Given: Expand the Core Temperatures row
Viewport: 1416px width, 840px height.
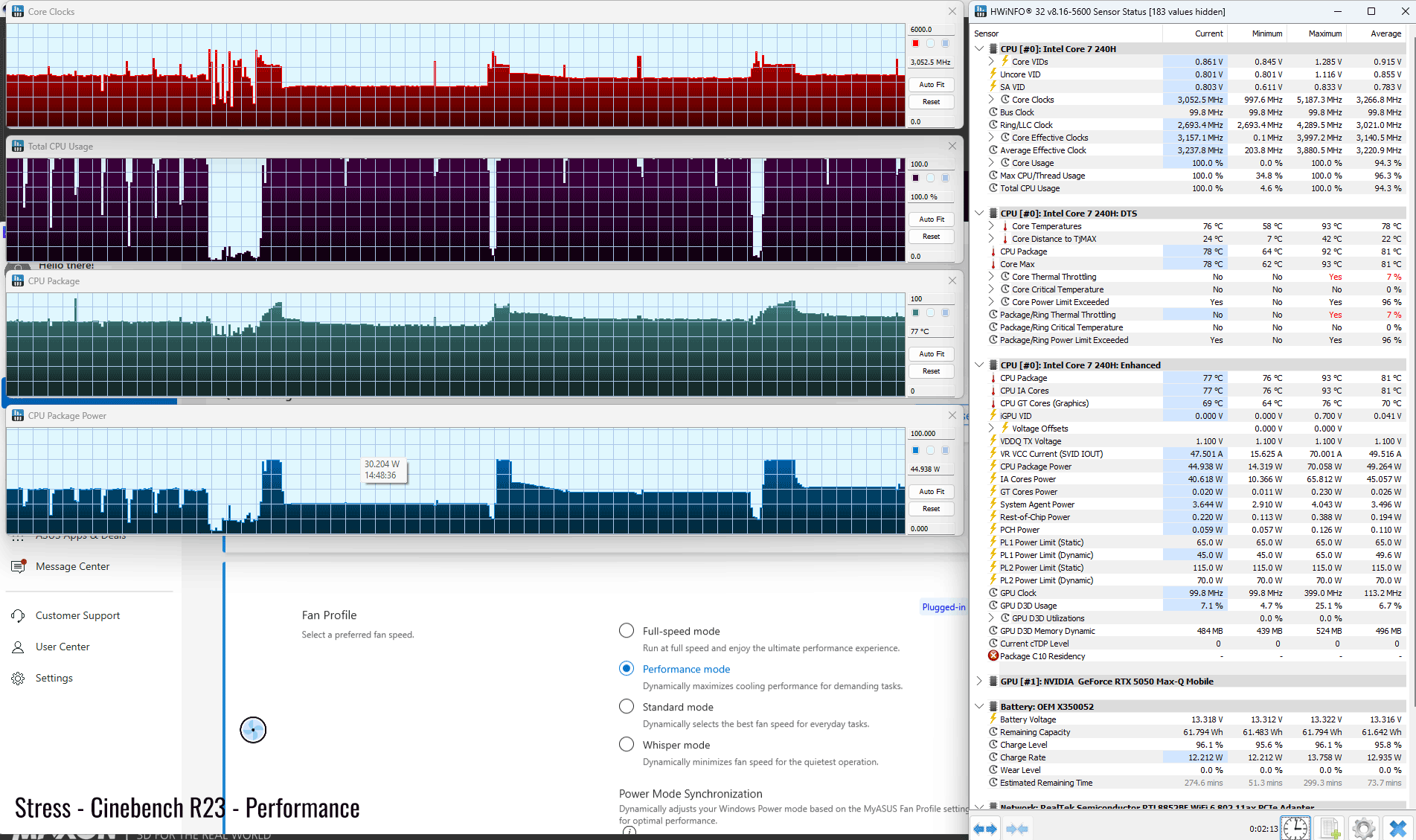Looking at the screenshot, I should point(991,226).
